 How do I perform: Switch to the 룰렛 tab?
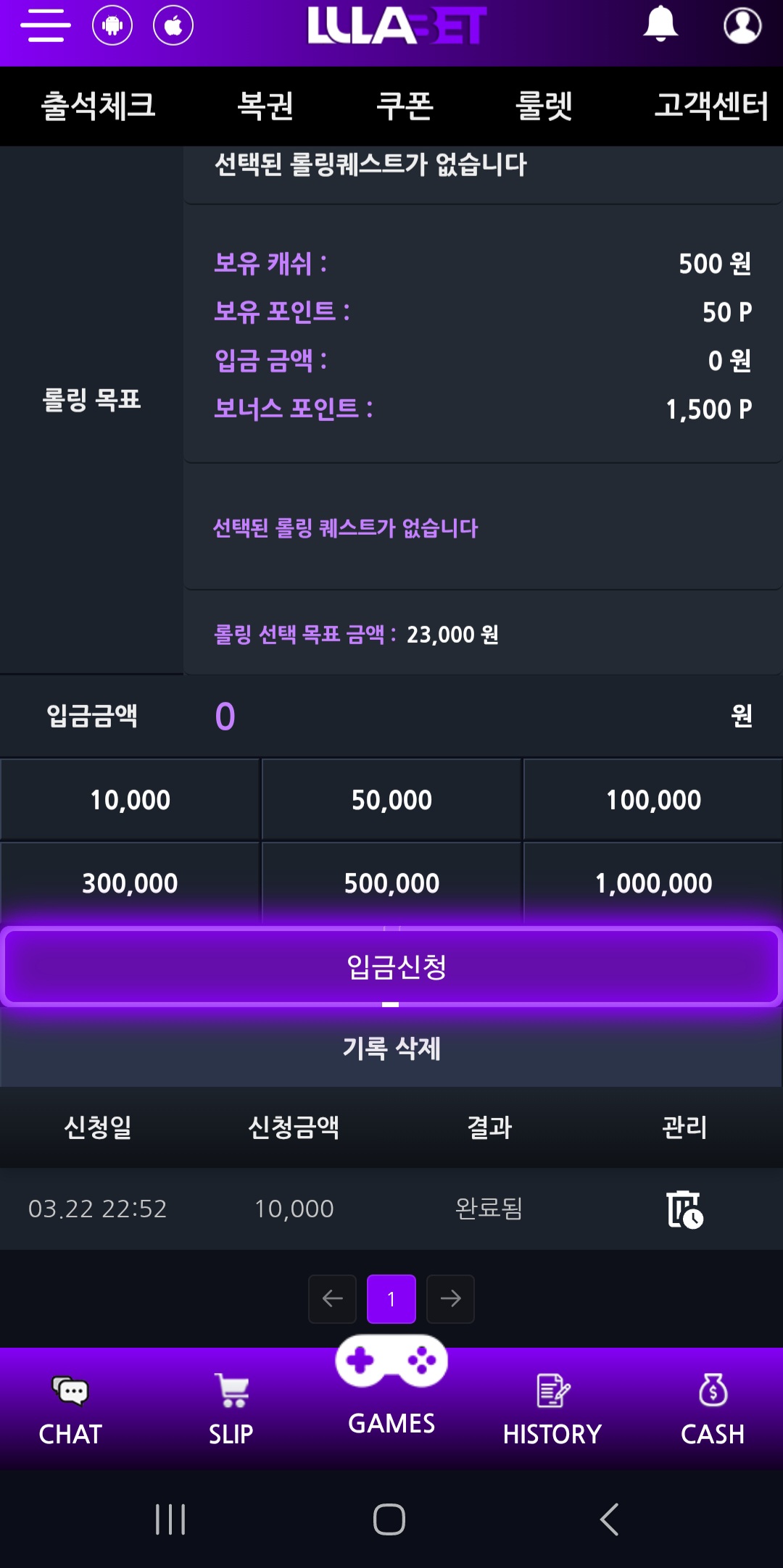coord(544,106)
